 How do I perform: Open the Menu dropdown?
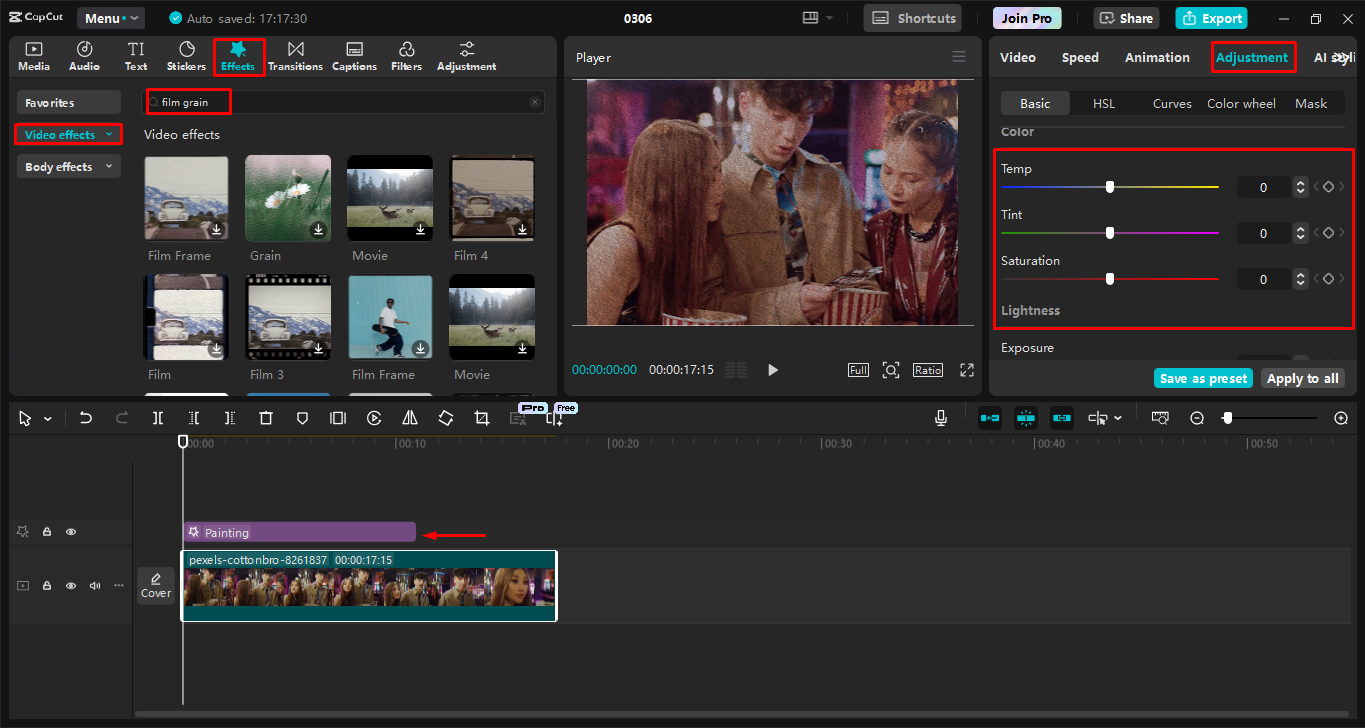(111, 18)
